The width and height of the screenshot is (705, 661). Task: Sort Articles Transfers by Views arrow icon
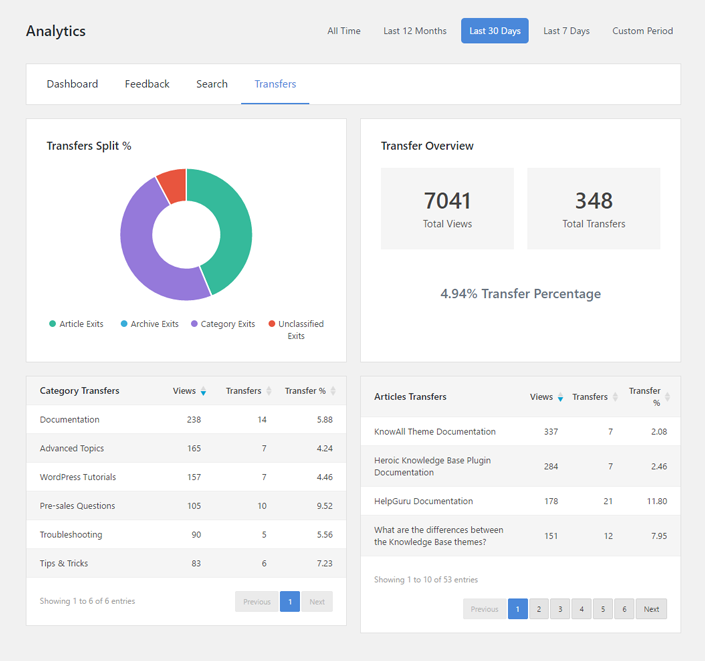coord(560,397)
